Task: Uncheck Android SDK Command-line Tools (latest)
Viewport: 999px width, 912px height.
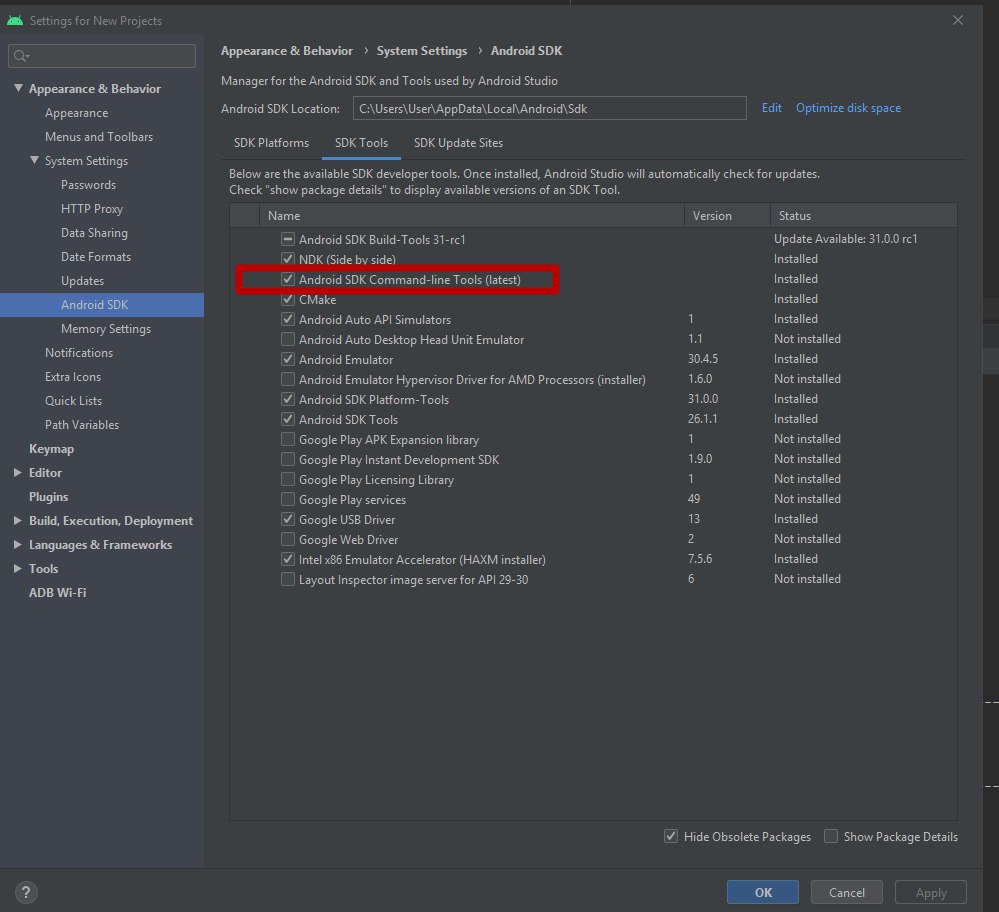Action: coord(288,279)
